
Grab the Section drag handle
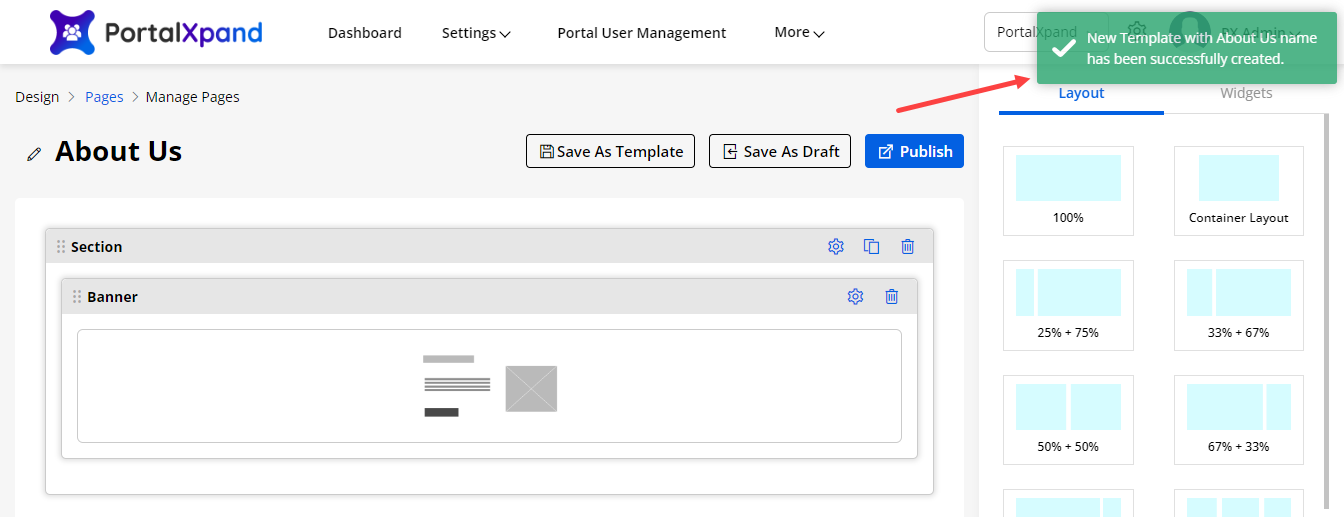61,247
